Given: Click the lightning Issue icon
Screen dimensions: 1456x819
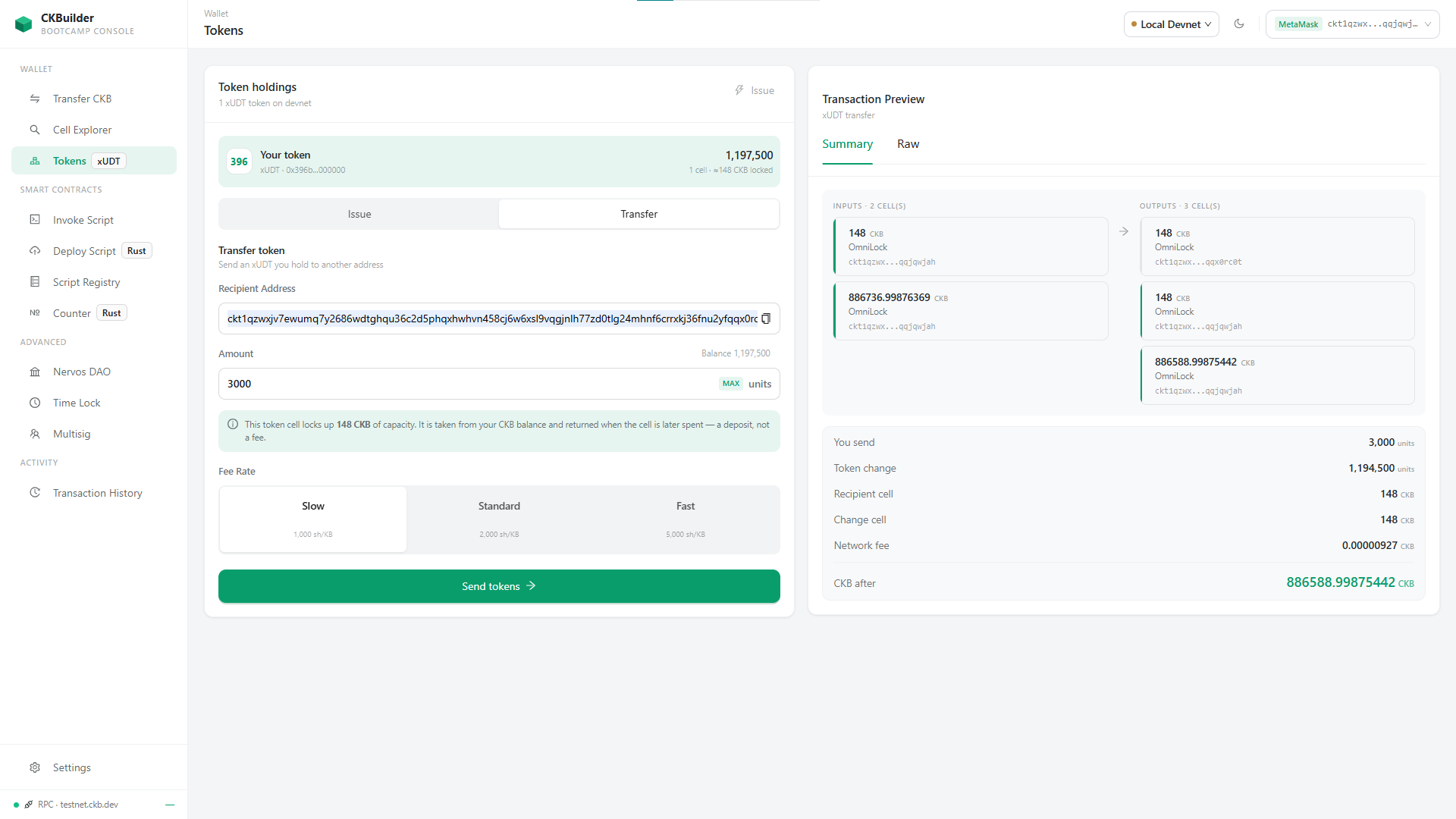Looking at the screenshot, I should tap(739, 90).
